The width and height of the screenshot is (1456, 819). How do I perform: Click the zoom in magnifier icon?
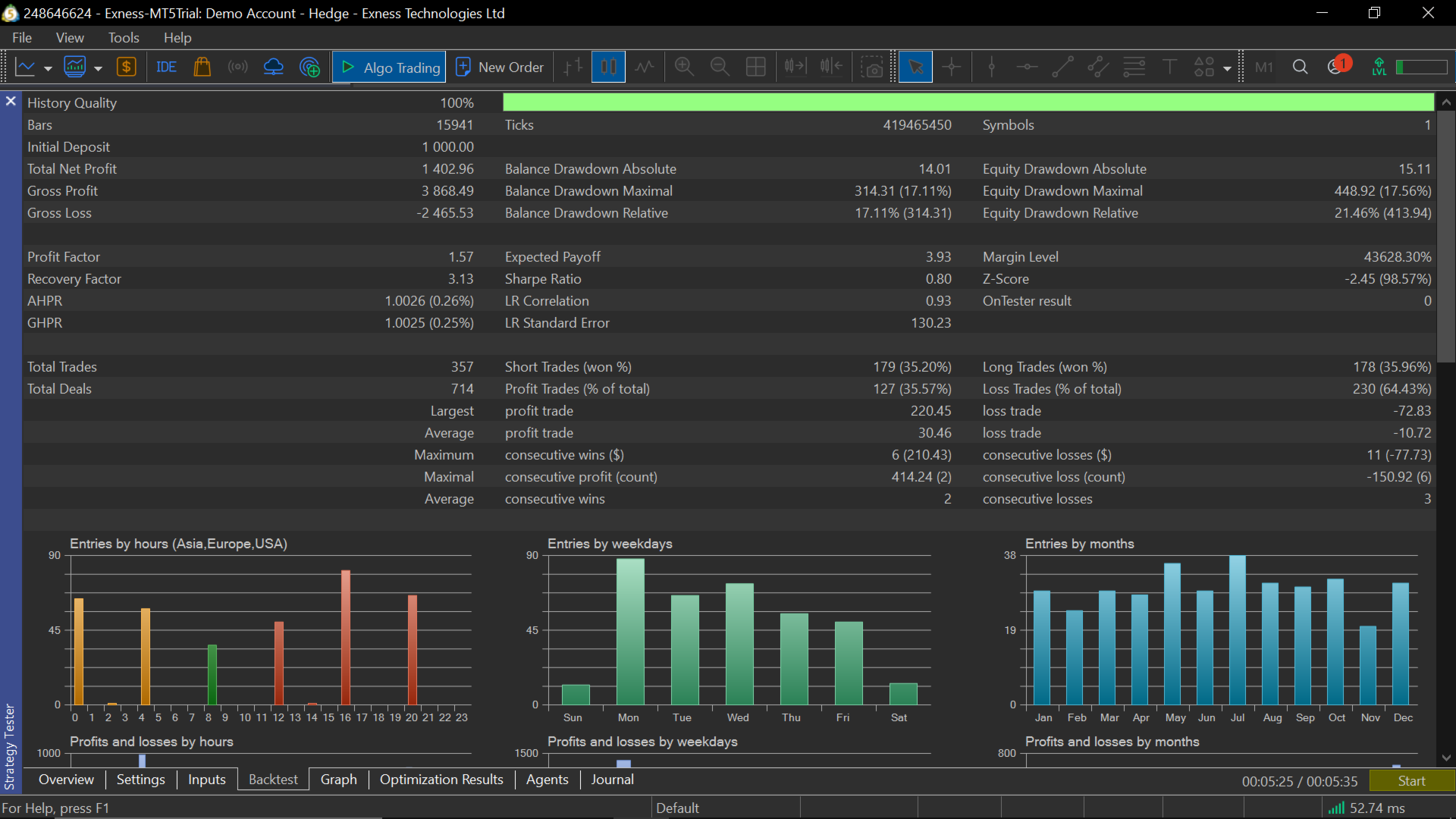point(684,67)
